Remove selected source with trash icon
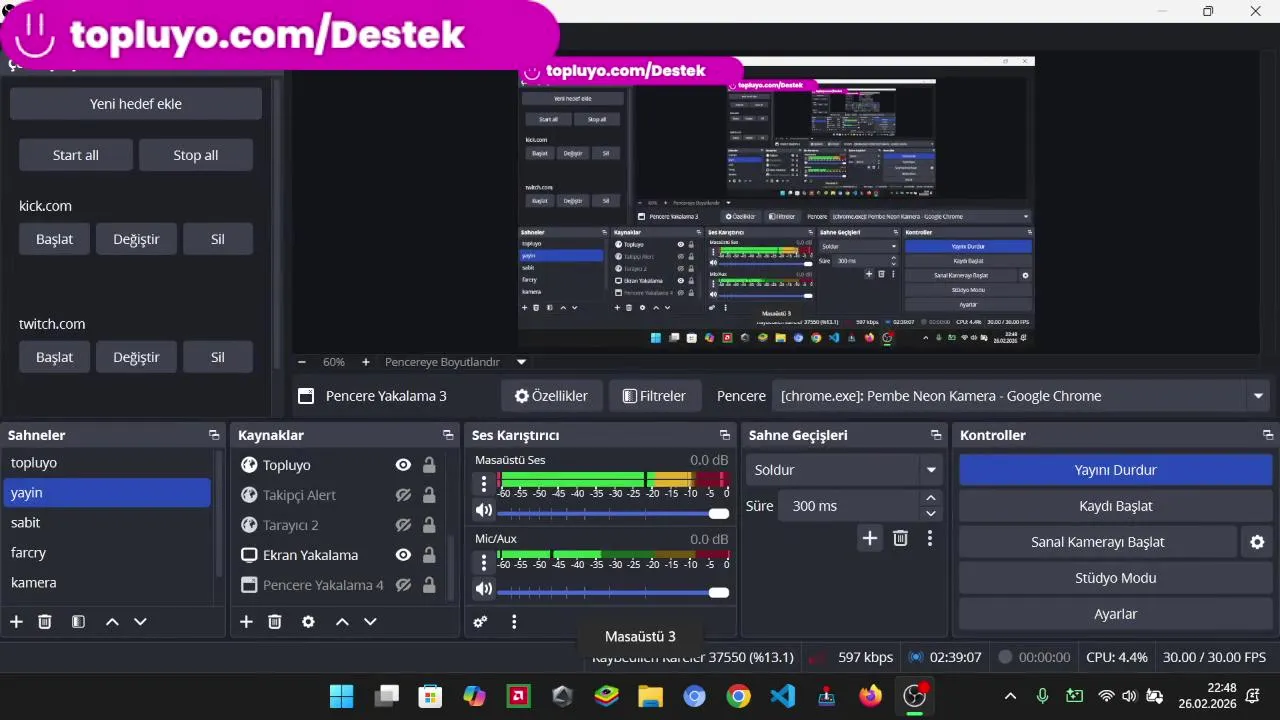Screen dimensions: 1280x720 point(275,622)
